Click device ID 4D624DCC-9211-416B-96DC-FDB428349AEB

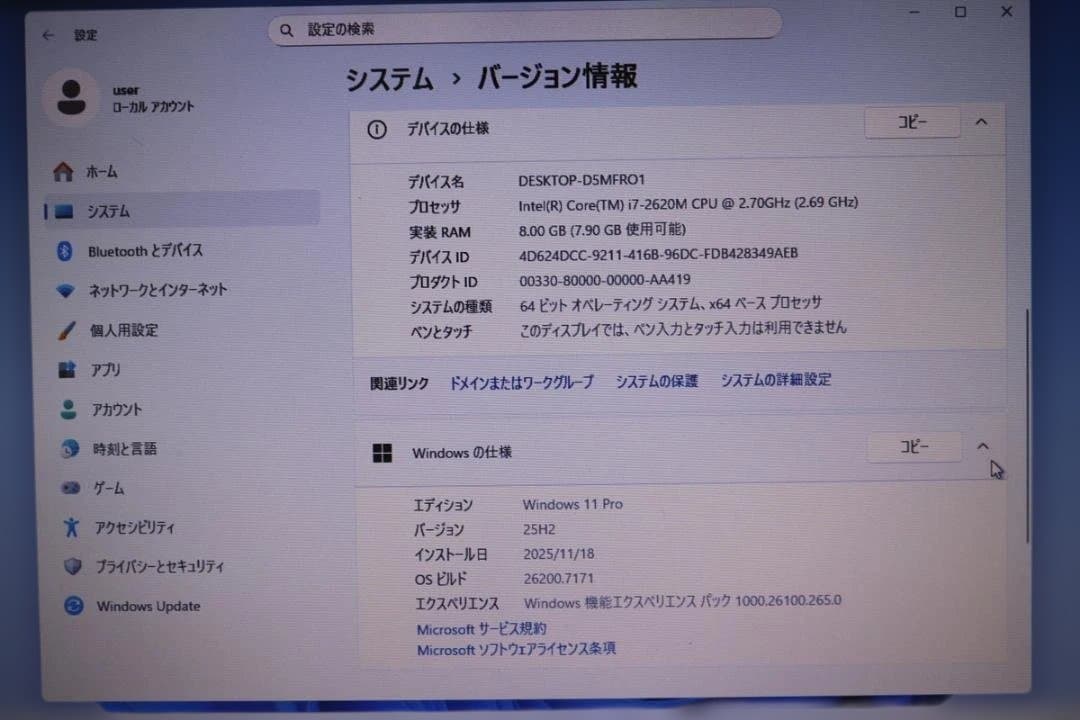click(658, 254)
